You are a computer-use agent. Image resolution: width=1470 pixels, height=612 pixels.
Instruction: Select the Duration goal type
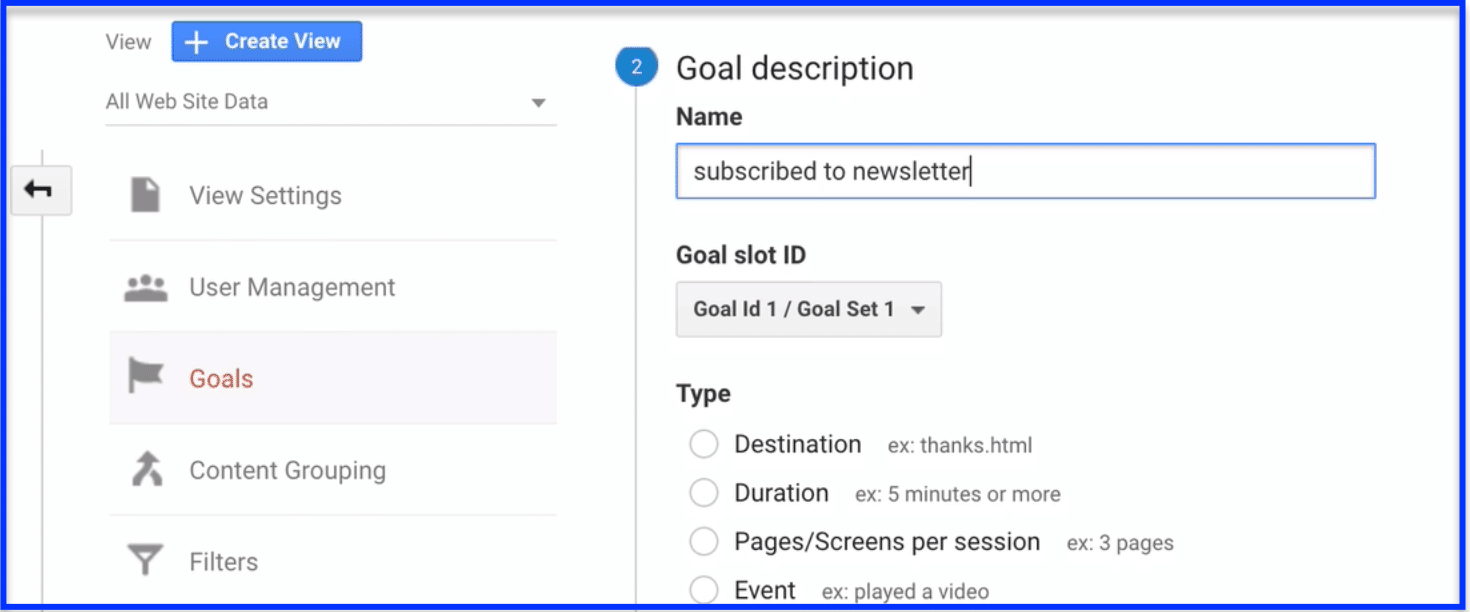click(x=704, y=493)
